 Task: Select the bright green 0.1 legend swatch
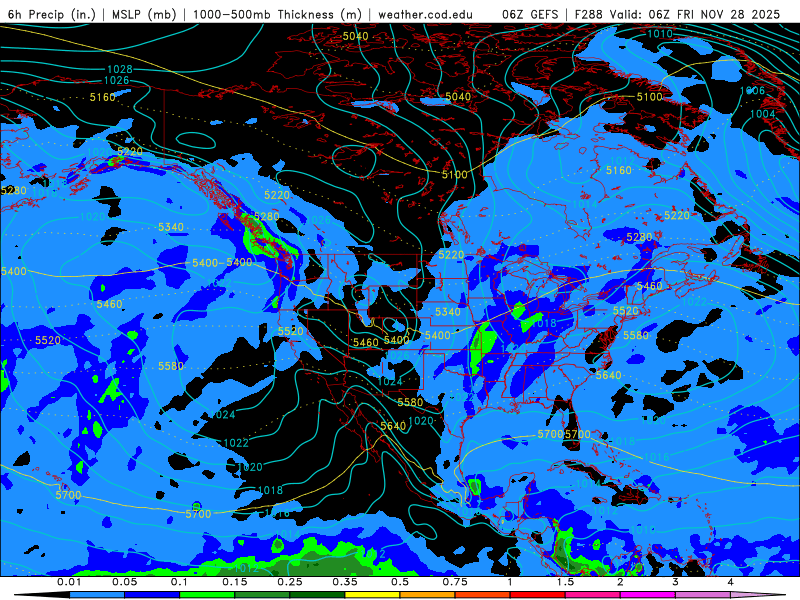[207, 595]
